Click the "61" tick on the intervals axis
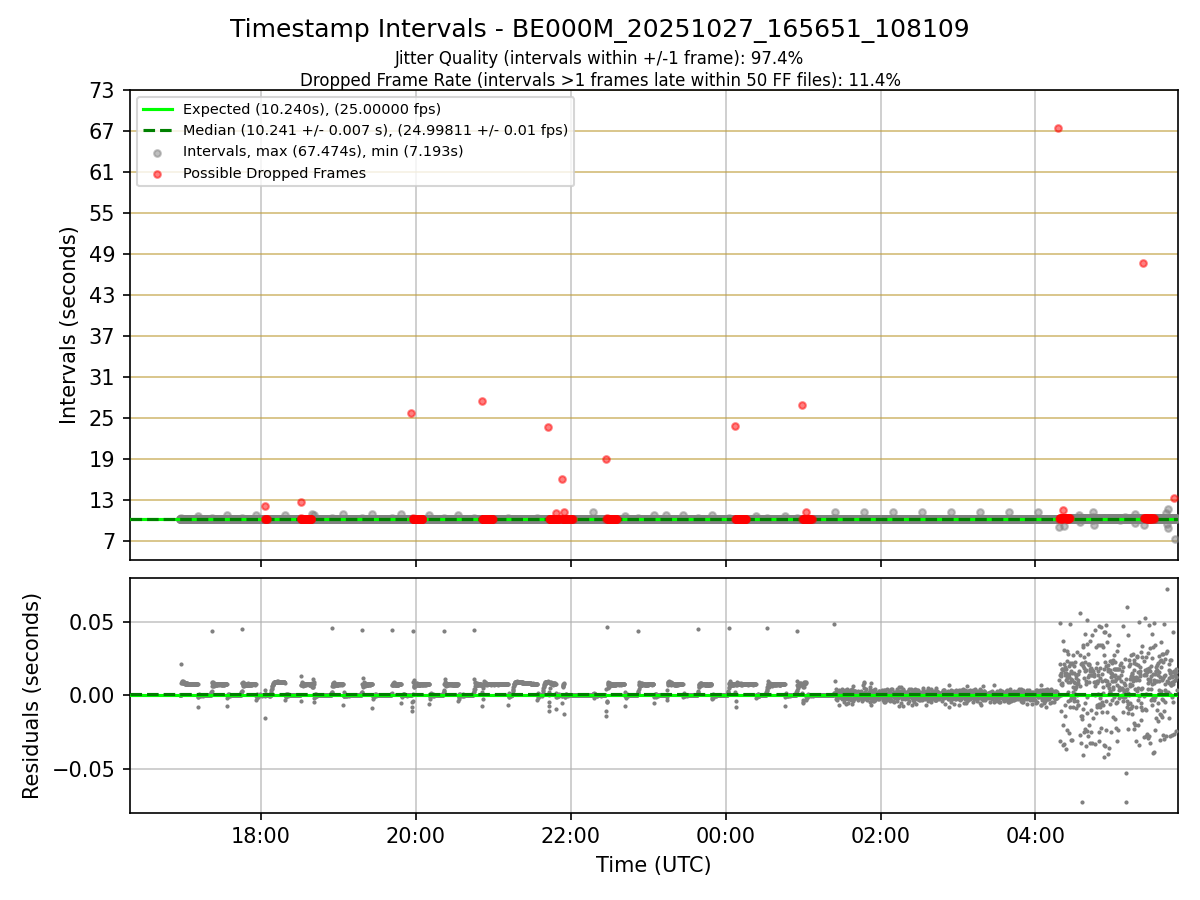Viewport: 1200px width, 900px height. 104,173
